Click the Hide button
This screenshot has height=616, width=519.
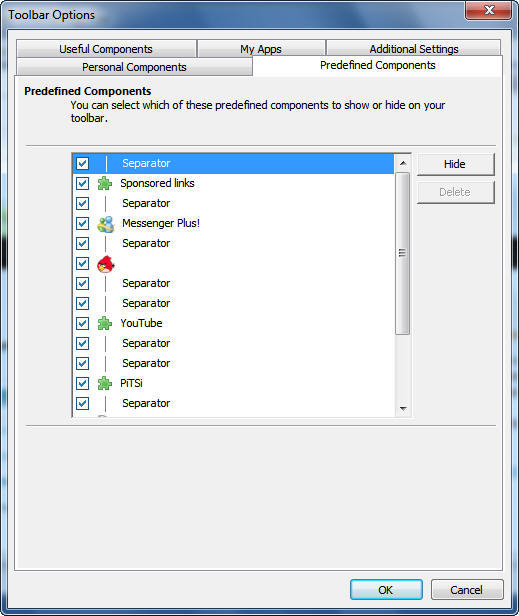[x=455, y=164]
